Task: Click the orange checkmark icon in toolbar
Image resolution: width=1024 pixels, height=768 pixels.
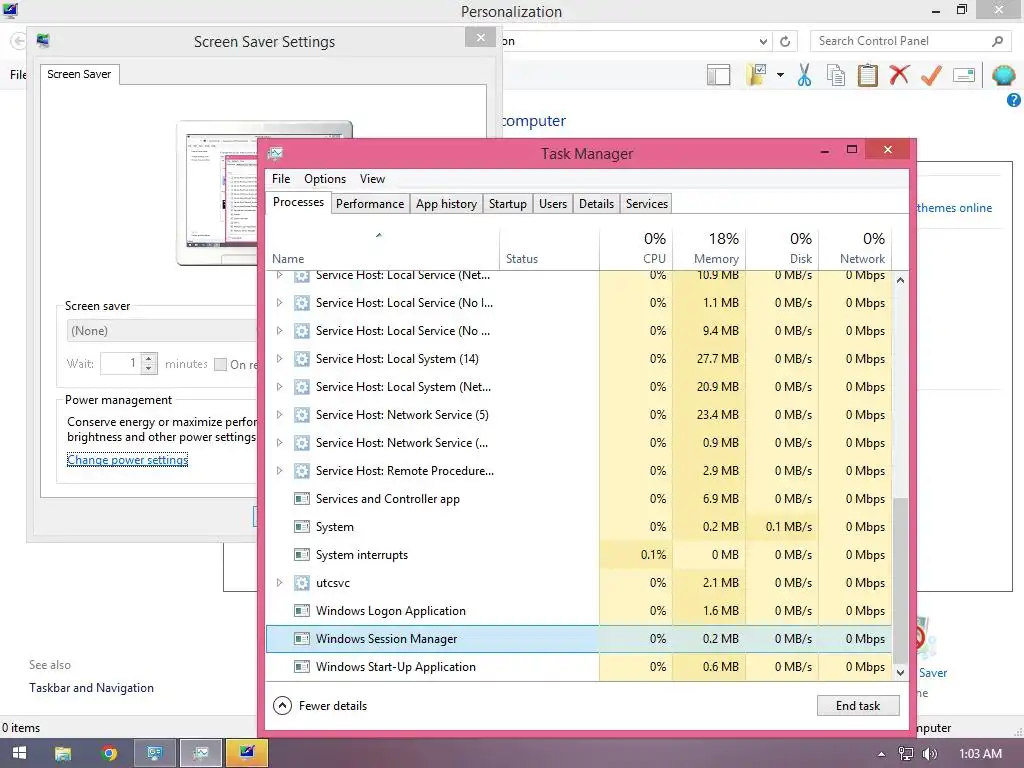Action: 931,75
